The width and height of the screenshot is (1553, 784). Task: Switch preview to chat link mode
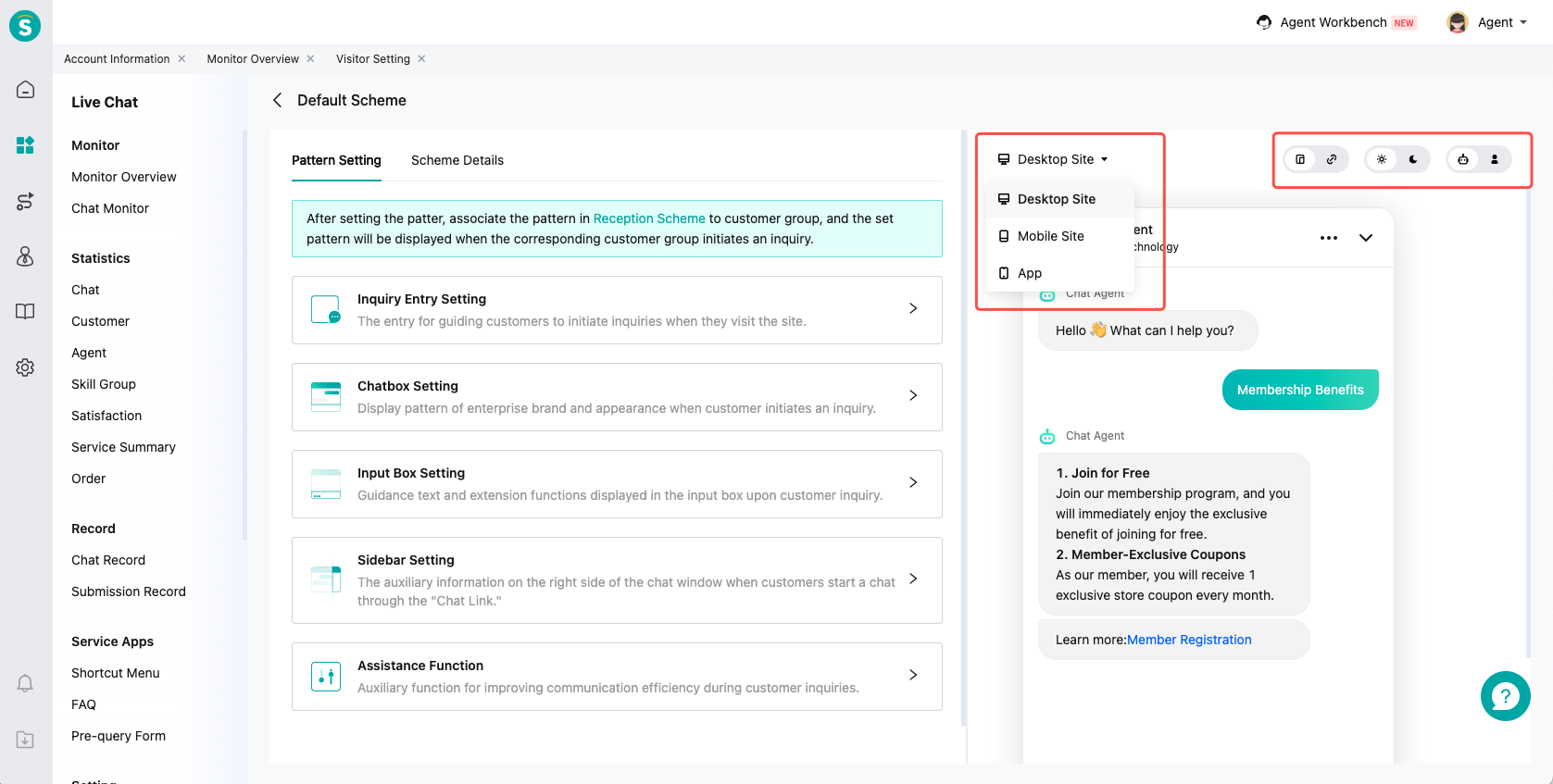pos(1332,159)
